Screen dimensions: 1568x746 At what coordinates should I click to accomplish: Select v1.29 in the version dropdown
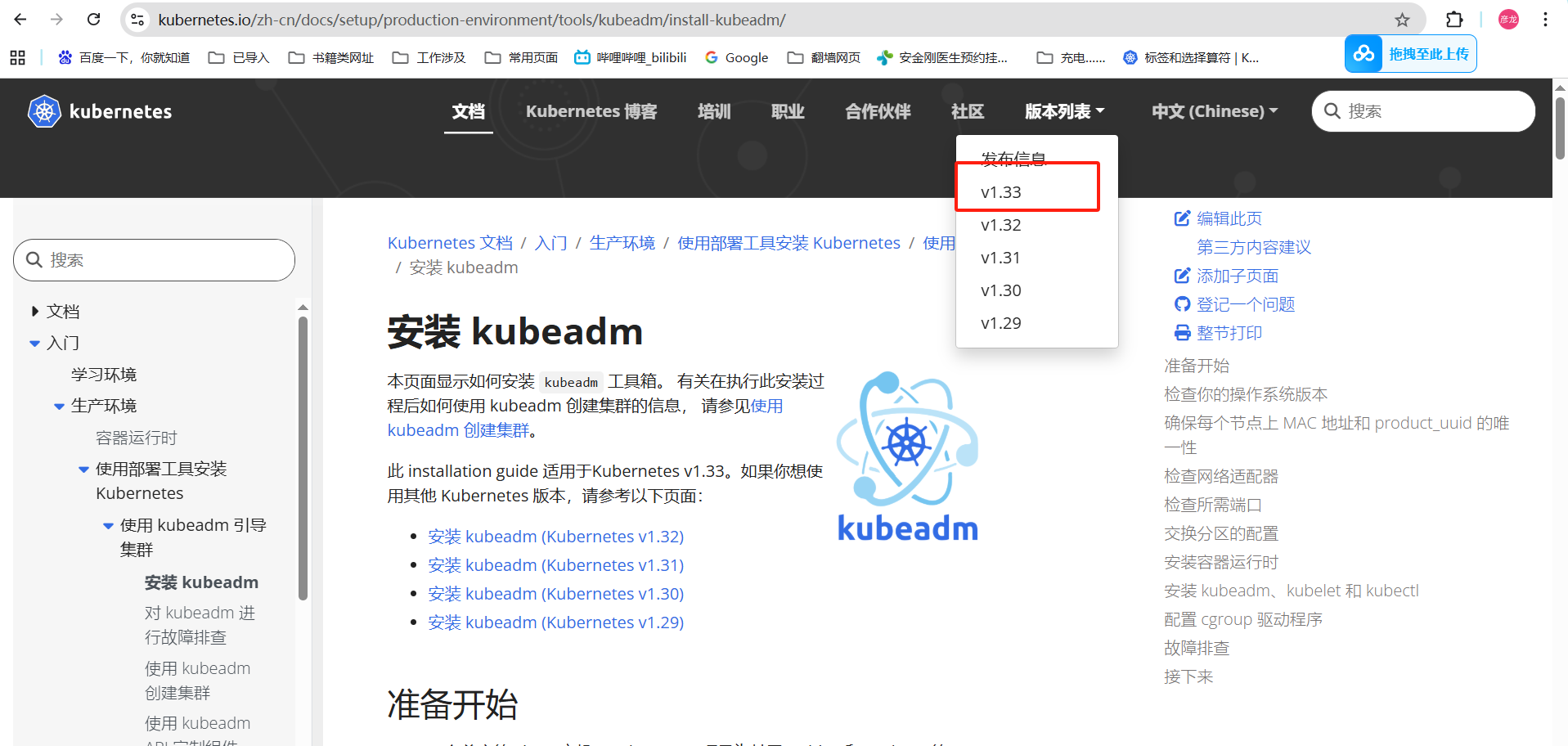(1036, 323)
